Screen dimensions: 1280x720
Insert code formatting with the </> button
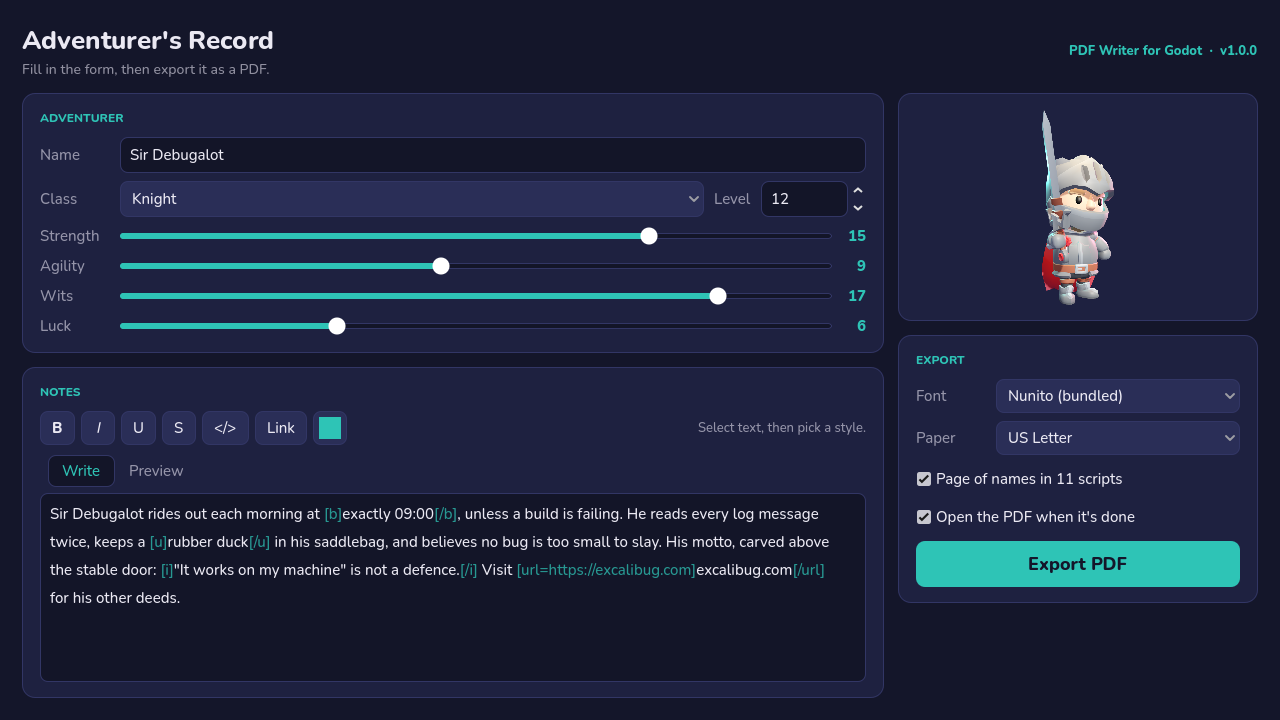(225, 428)
